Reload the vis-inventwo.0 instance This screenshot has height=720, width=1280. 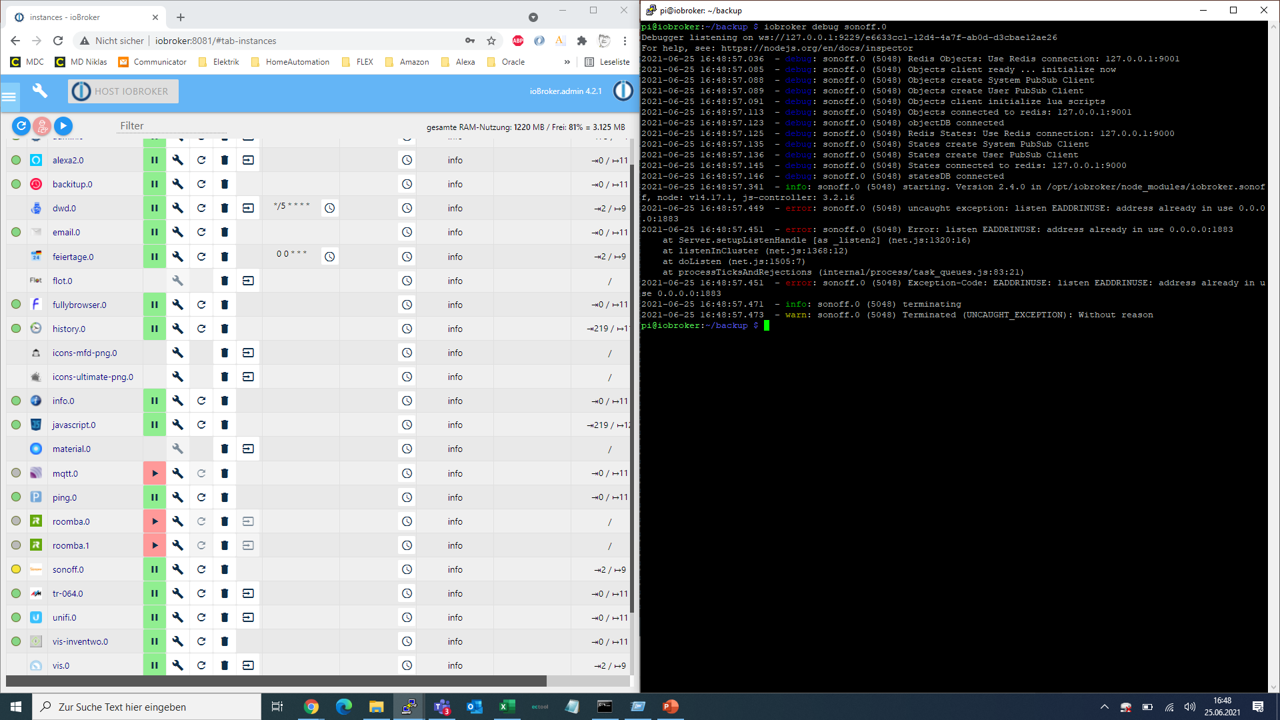(201, 641)
